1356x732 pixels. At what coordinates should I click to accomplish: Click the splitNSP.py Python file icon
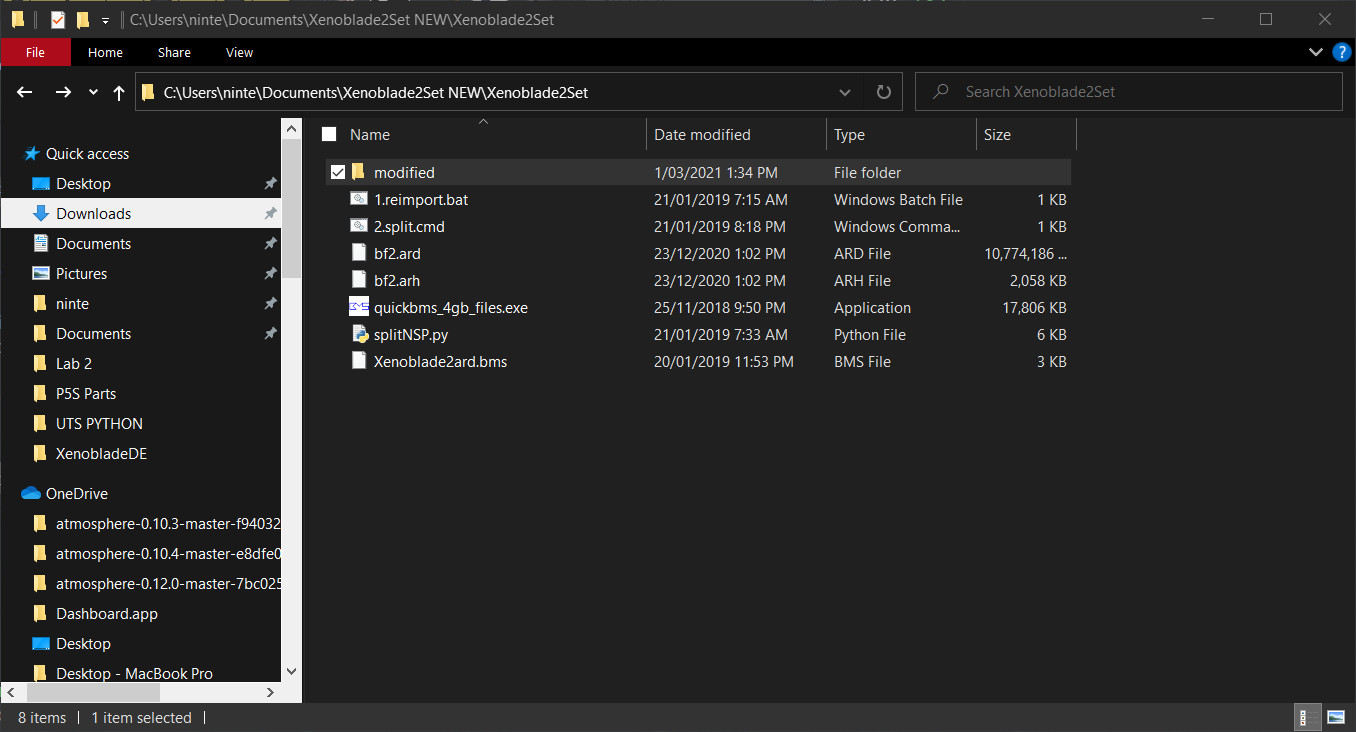pyautogui.click(x=359, y=334)
